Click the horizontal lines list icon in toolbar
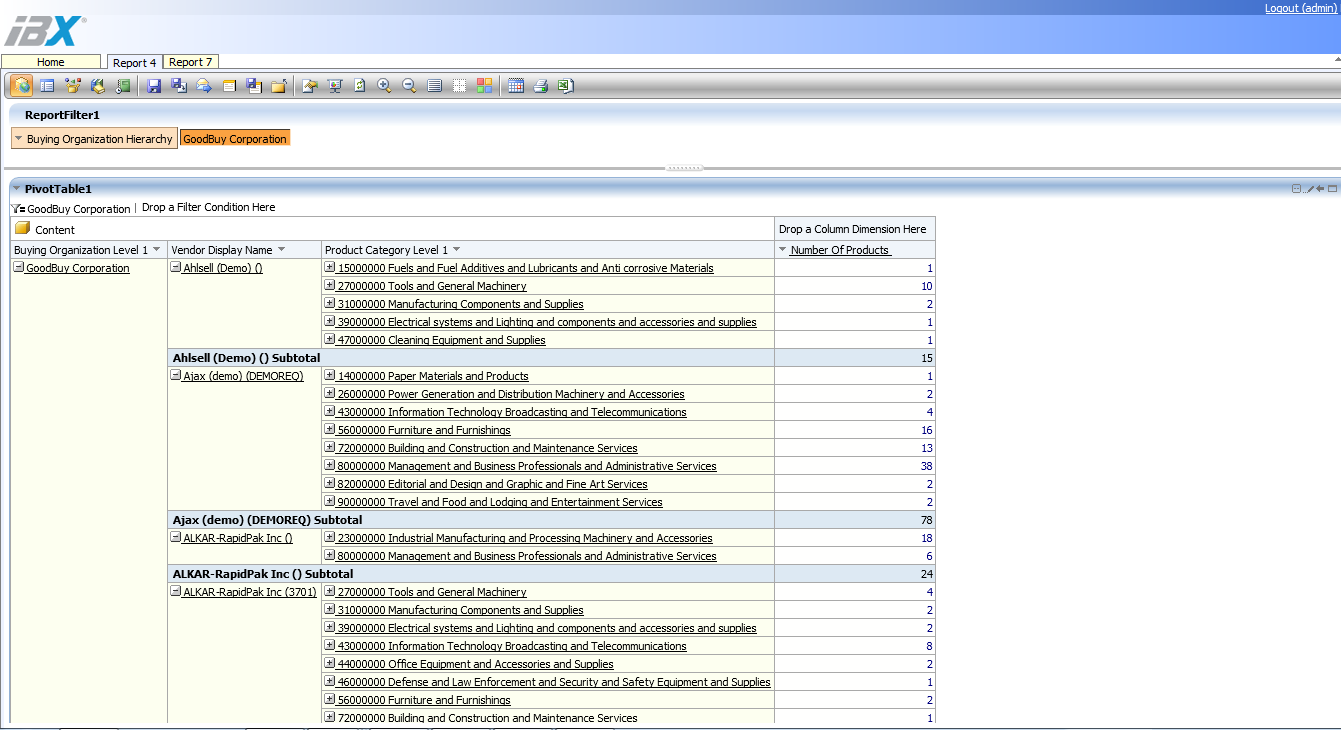Viewport: 1341px width, 730px height. (x=434, y=86)
